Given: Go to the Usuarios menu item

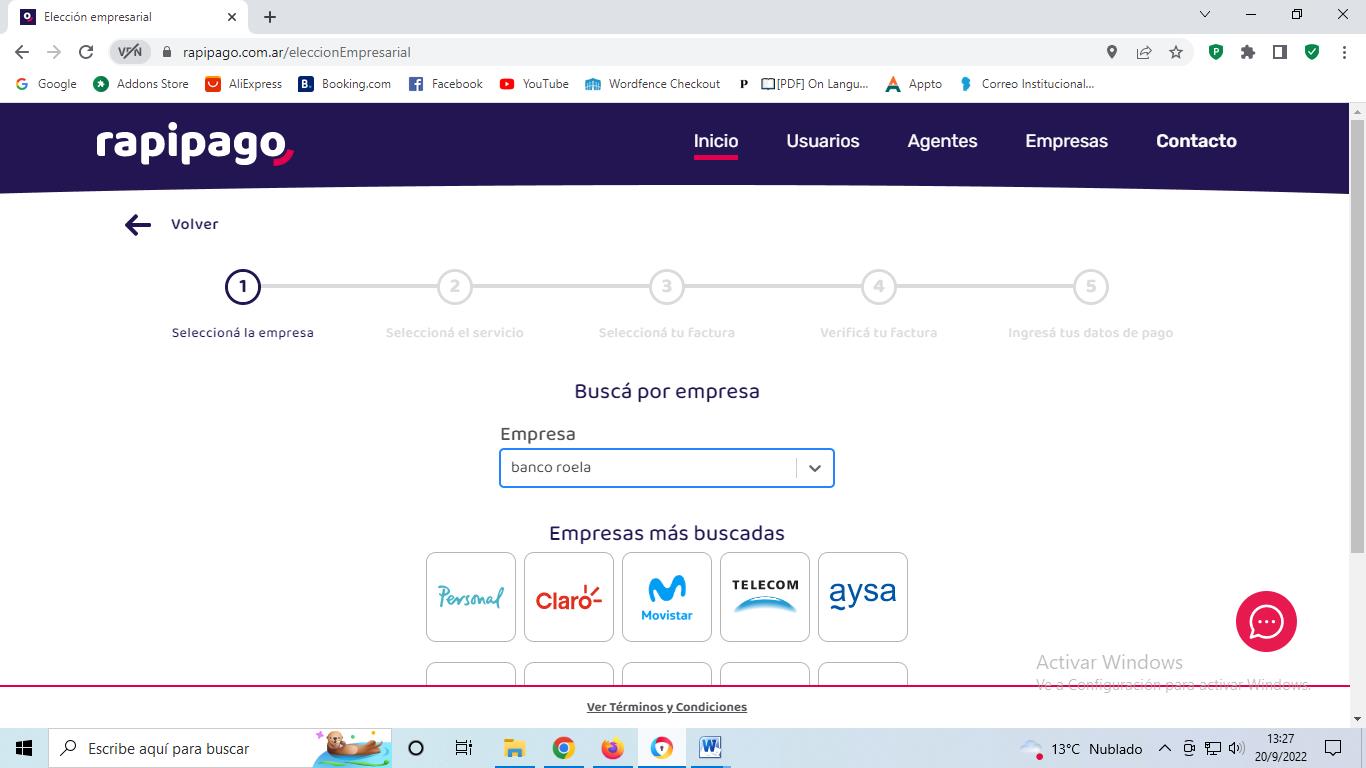Looking at the screenshot, I should point(822,141).
